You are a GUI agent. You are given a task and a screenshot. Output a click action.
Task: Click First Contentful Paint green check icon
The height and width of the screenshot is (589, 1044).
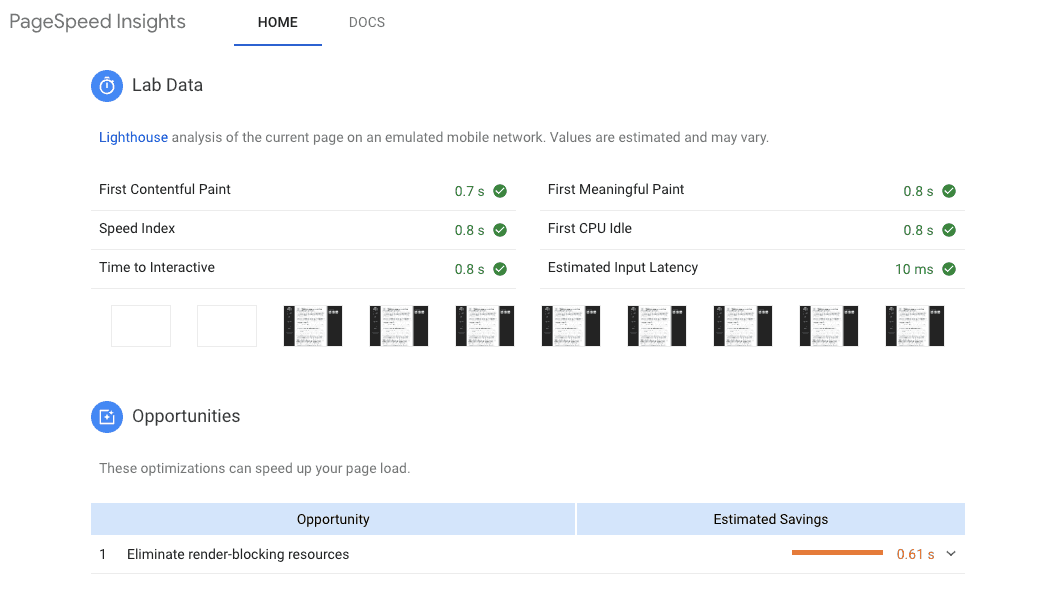pos(500,191)
